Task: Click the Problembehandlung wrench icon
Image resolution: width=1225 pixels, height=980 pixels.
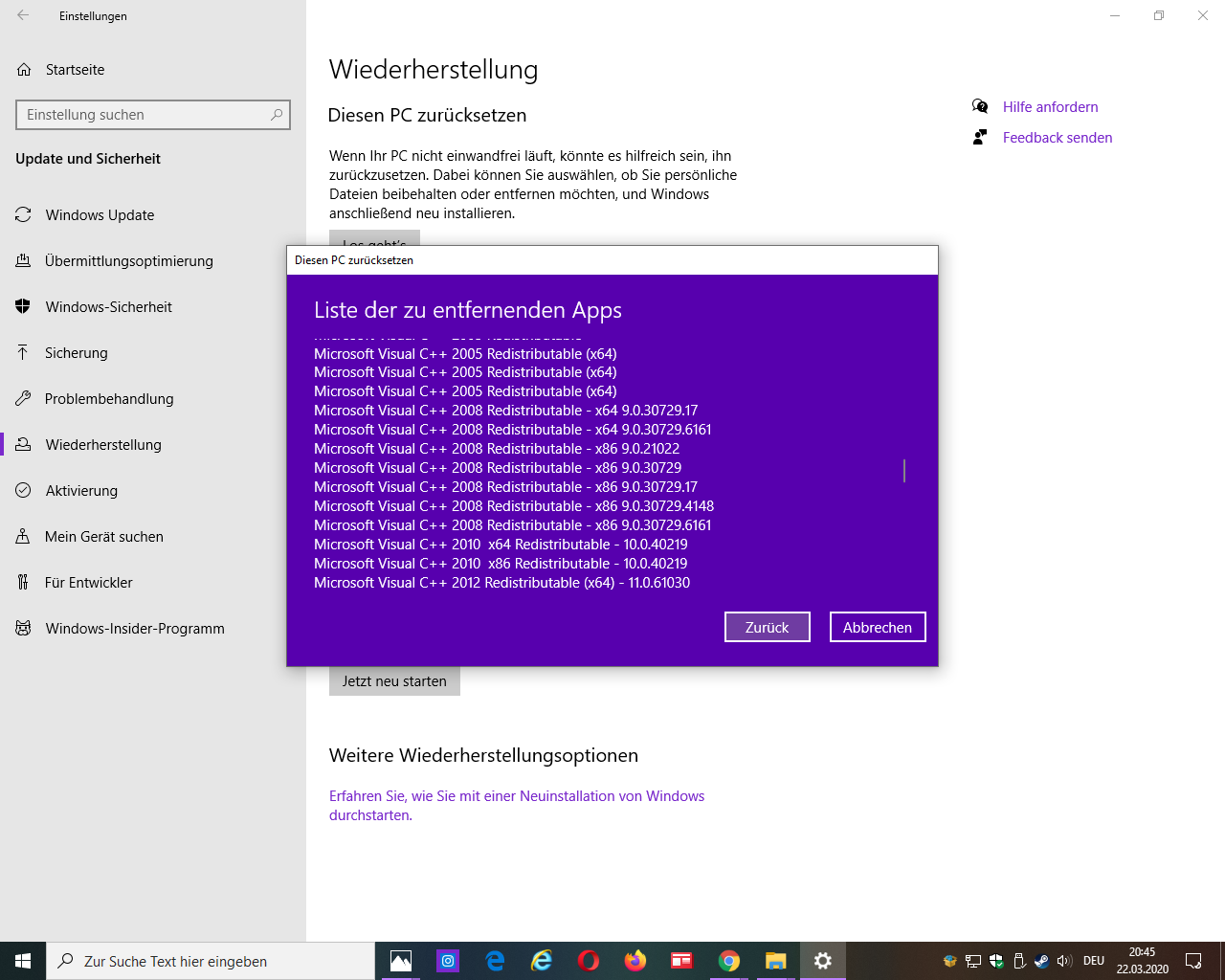Action: click(x=23, y=399)
